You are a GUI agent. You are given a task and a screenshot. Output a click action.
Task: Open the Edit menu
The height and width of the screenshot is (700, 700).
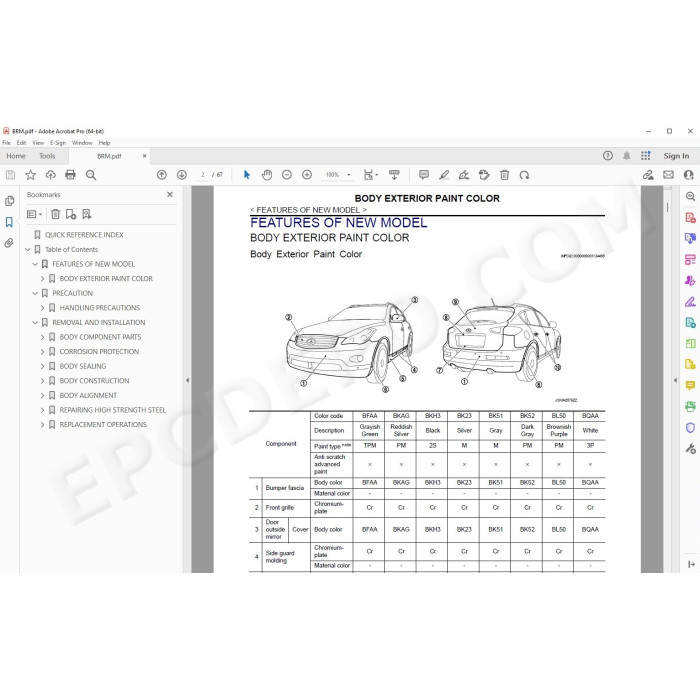(x=21, y=143)
